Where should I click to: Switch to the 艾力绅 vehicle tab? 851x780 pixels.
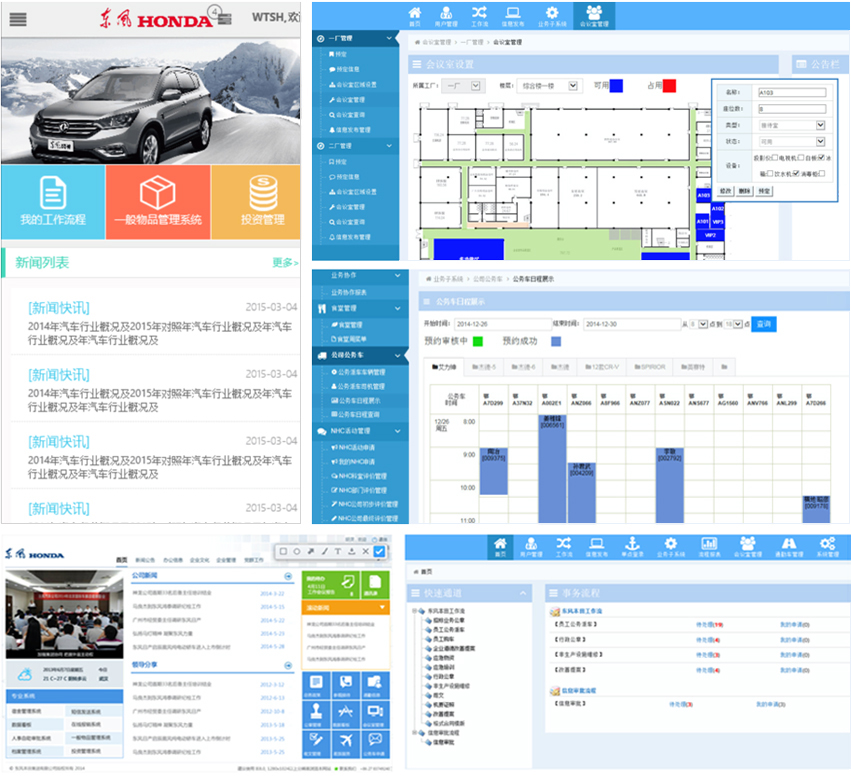tap(444, 367)
